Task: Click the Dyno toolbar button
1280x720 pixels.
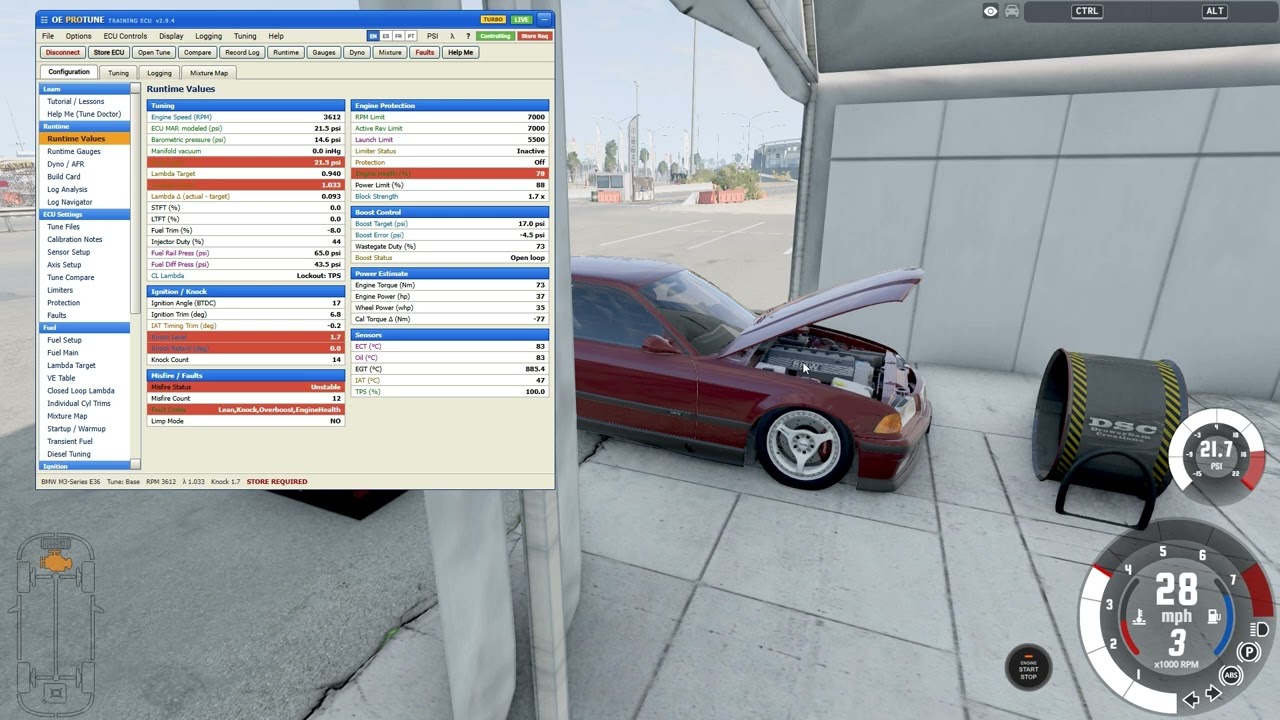Action: 357,52
